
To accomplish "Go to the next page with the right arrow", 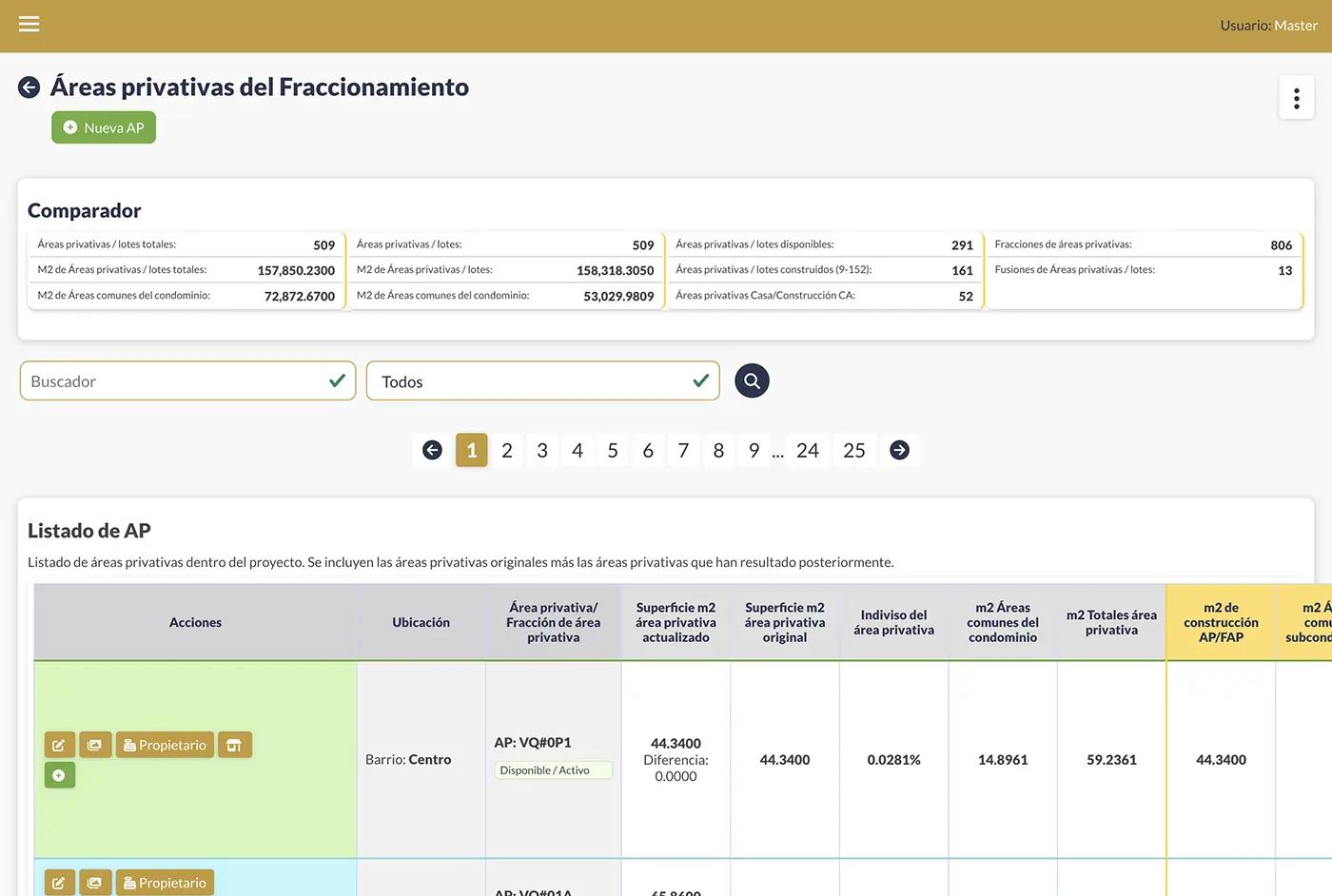I will pos(899,450).
